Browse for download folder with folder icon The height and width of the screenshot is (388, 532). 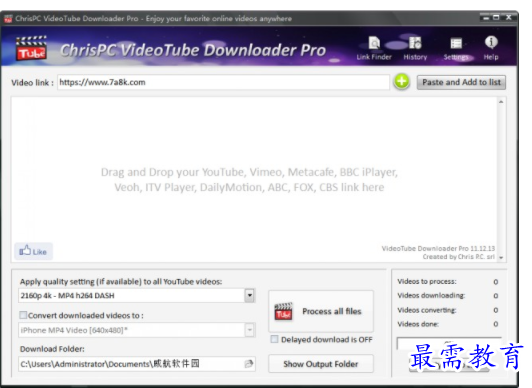(x=249, y=364)
